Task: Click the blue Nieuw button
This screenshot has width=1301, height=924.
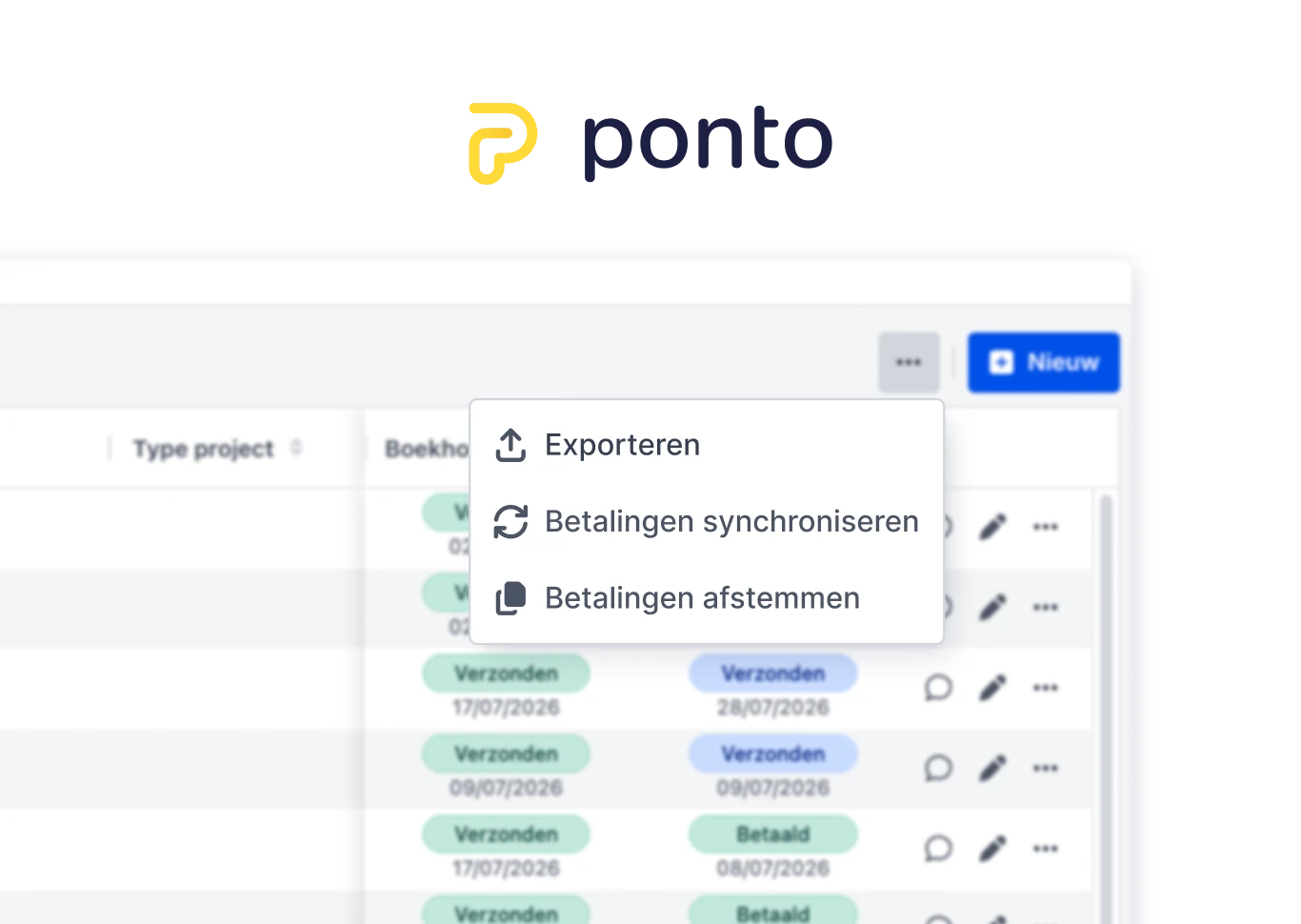Action: pos(1044,362)
